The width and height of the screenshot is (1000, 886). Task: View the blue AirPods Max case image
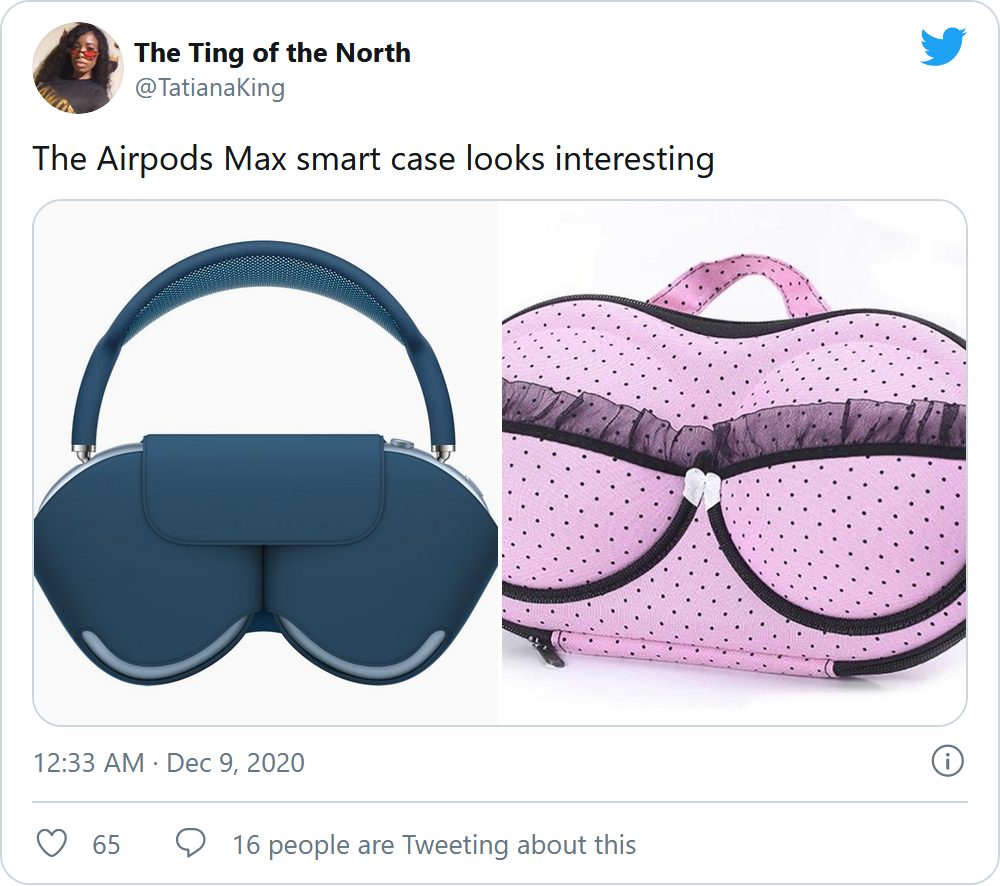265,462
